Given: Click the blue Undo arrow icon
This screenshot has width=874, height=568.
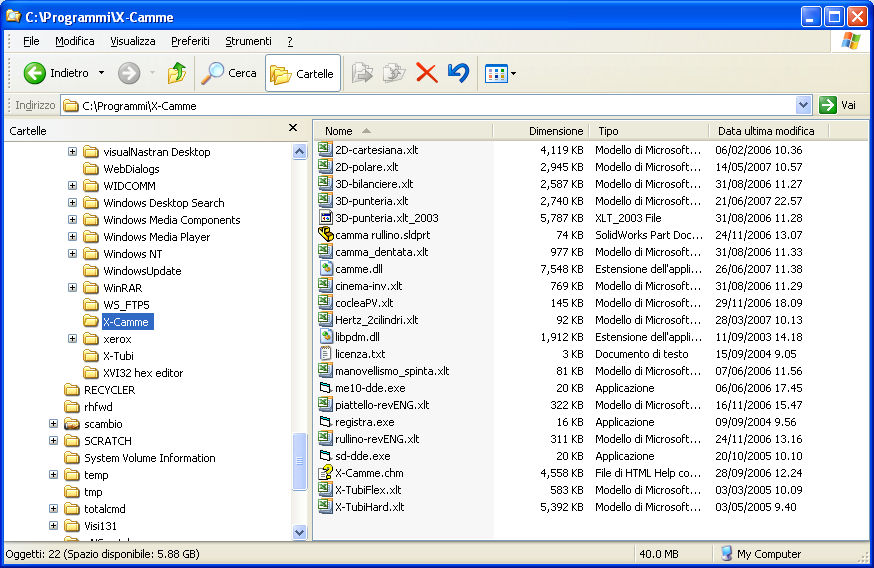Looking at the screenshot, I should point(458,73).
